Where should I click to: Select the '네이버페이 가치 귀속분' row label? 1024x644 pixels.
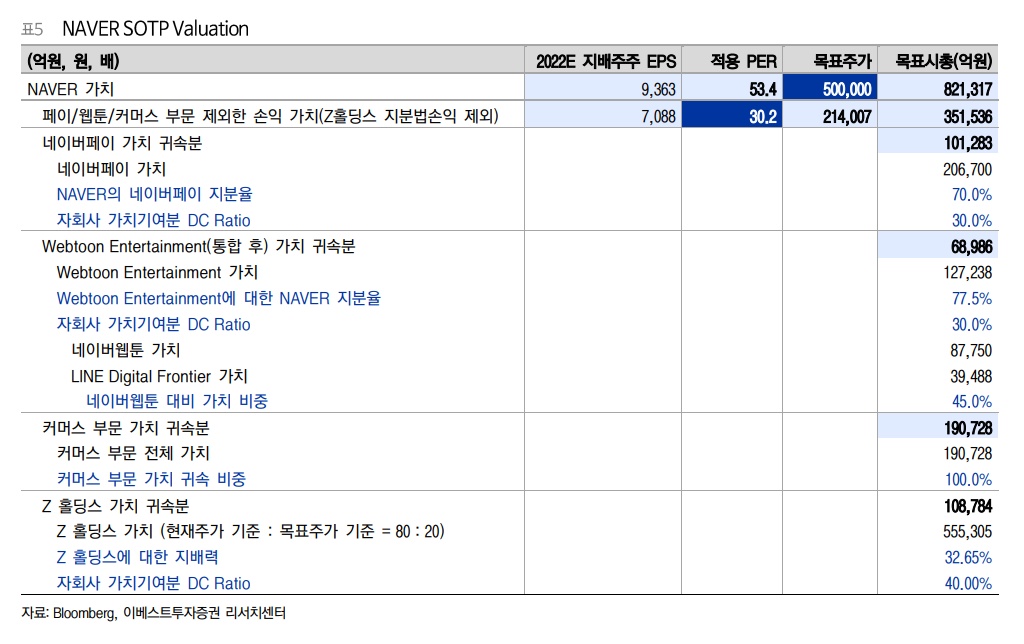pyautogui.click(x=122, y=143)
